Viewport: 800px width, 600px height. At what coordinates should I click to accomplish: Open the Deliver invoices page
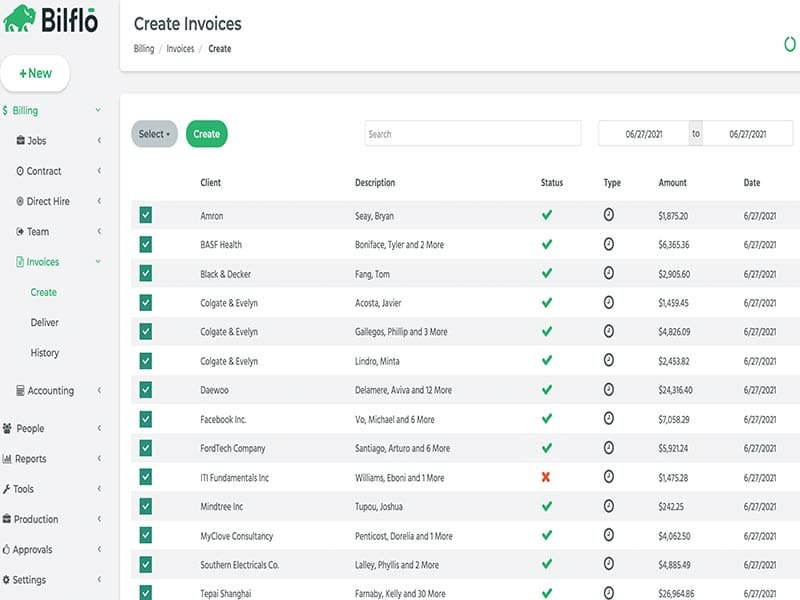pyautogui.click(x=44, y=323)
